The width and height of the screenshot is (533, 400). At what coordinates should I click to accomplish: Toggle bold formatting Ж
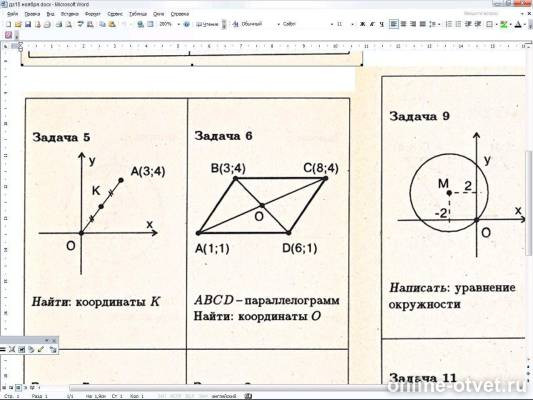pos(363,24)
